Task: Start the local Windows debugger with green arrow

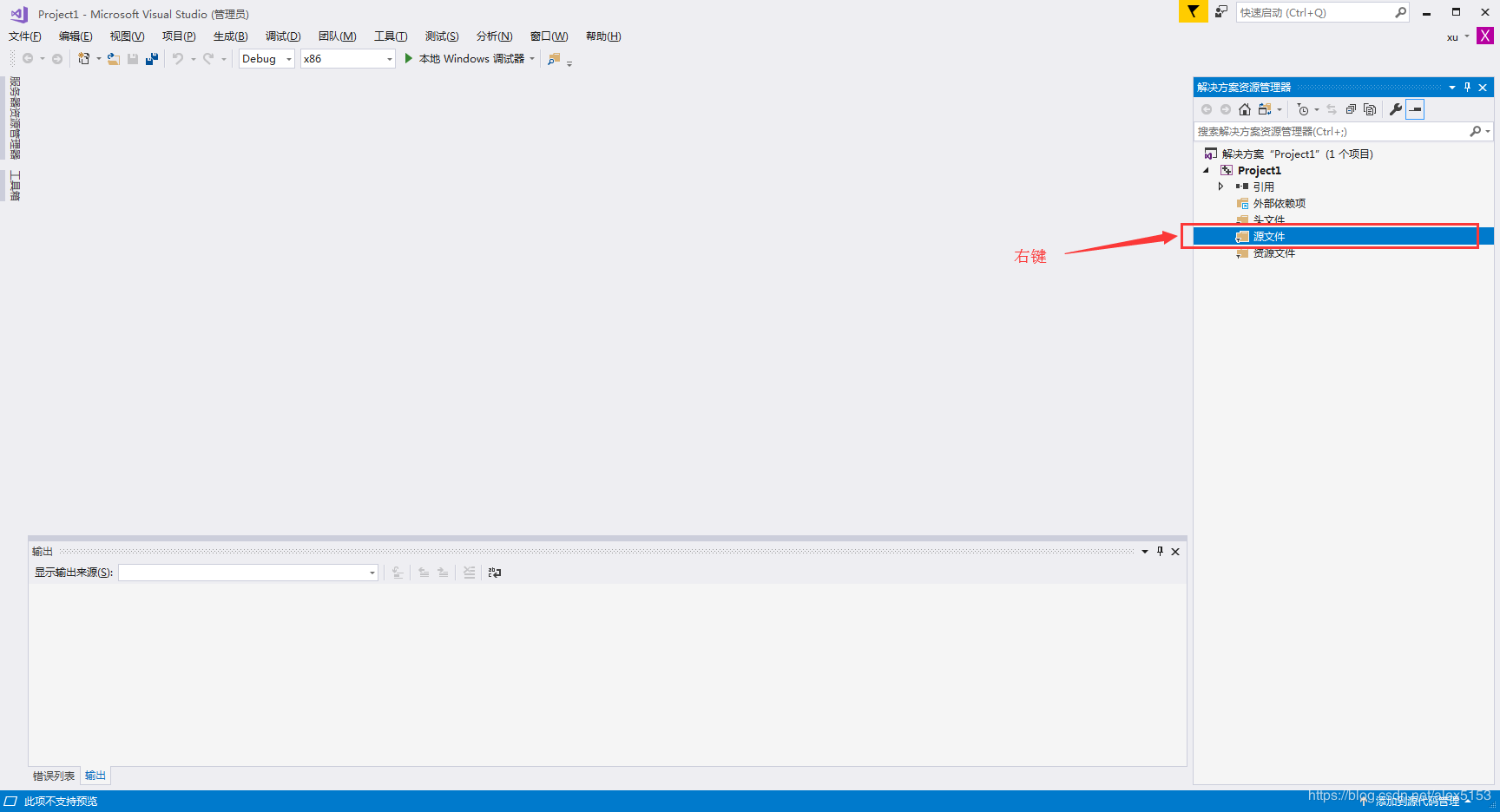Action: pyautogui.click(x=409, y=59)
